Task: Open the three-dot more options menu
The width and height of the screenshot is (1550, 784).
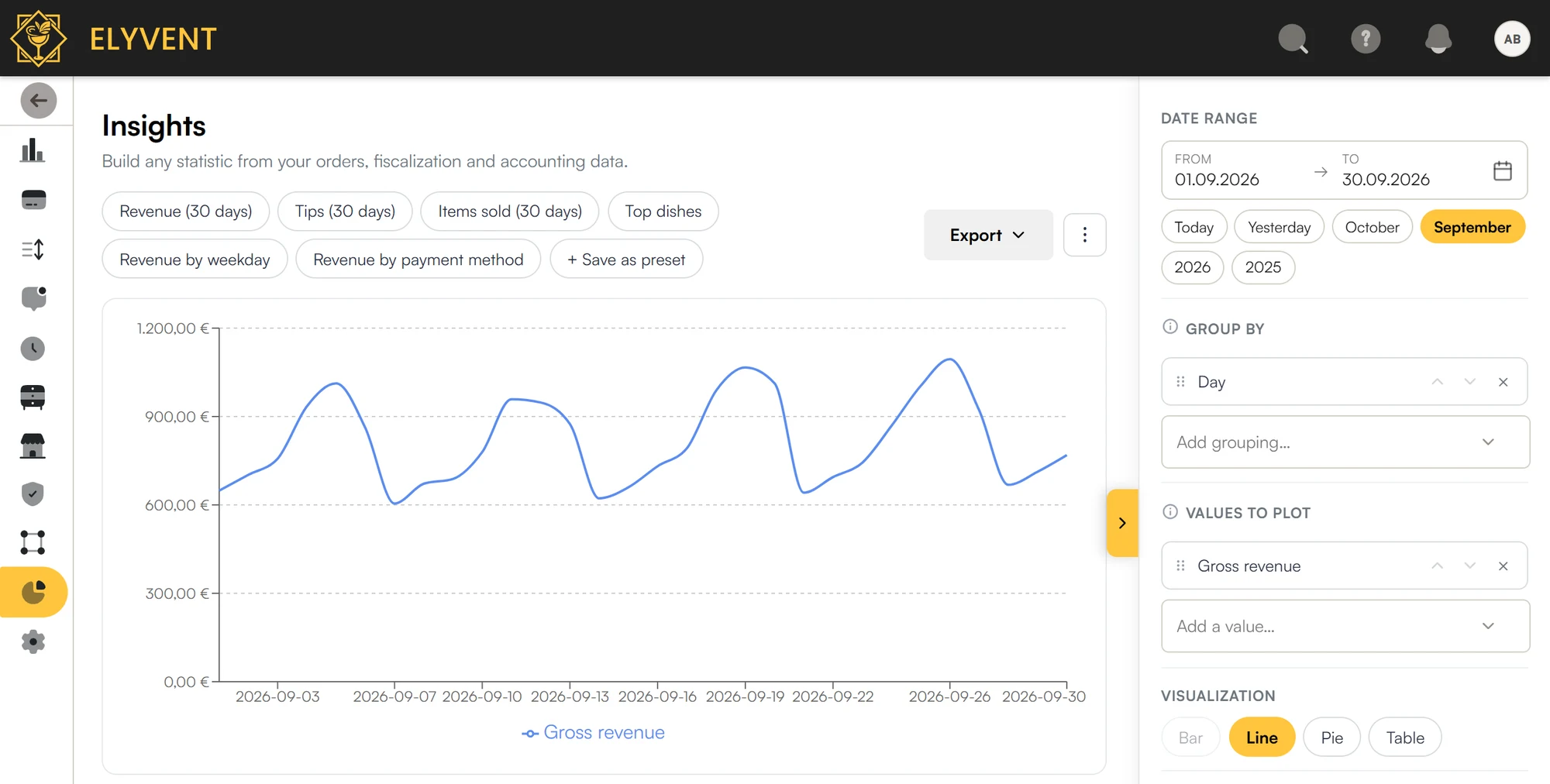Action: pyautogui.click(x=1084, y=235)
